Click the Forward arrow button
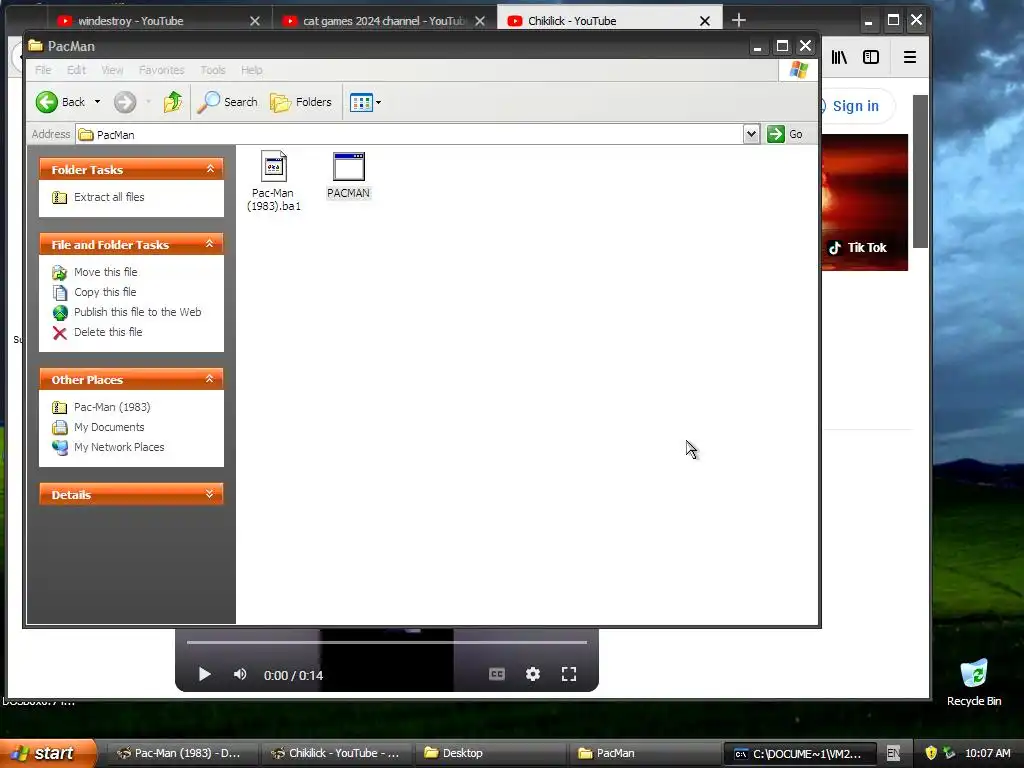Image resolution: width=1024 pixels, height=768 pixels. [x=125, y=102]
